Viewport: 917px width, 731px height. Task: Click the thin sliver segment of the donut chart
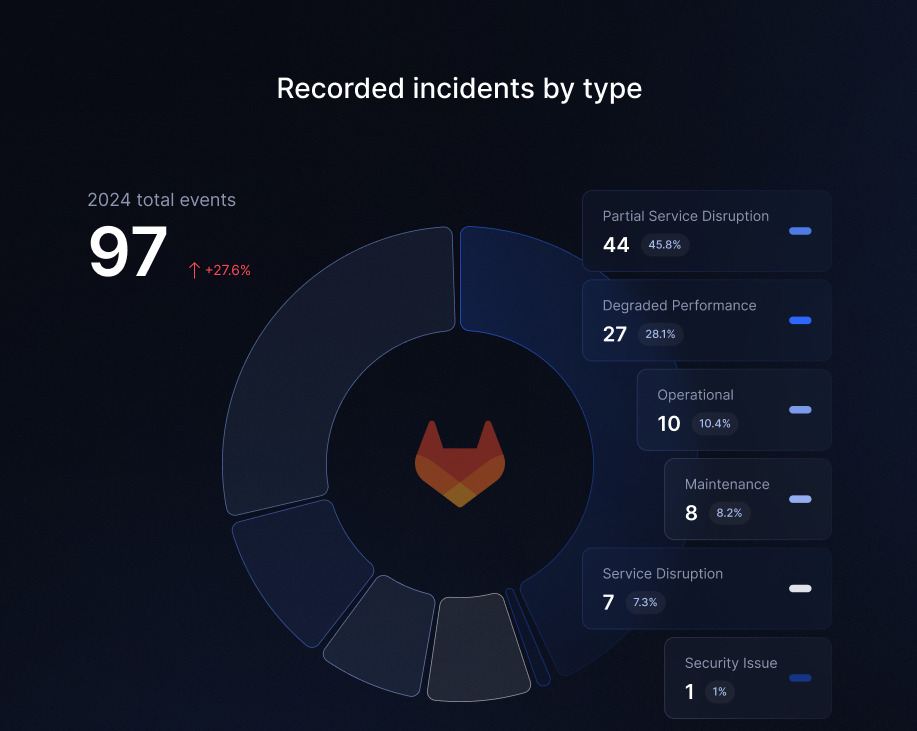pos(528,637)
